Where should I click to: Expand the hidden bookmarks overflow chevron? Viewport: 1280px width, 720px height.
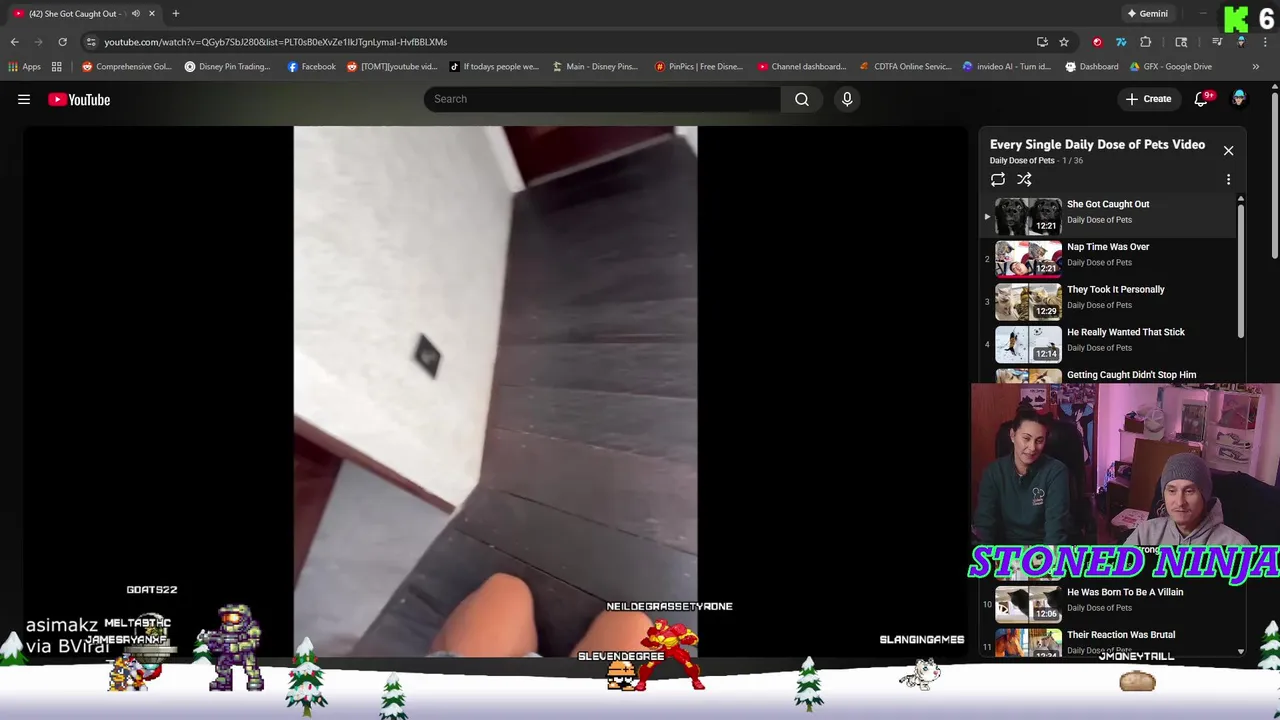coord(1255,67)
